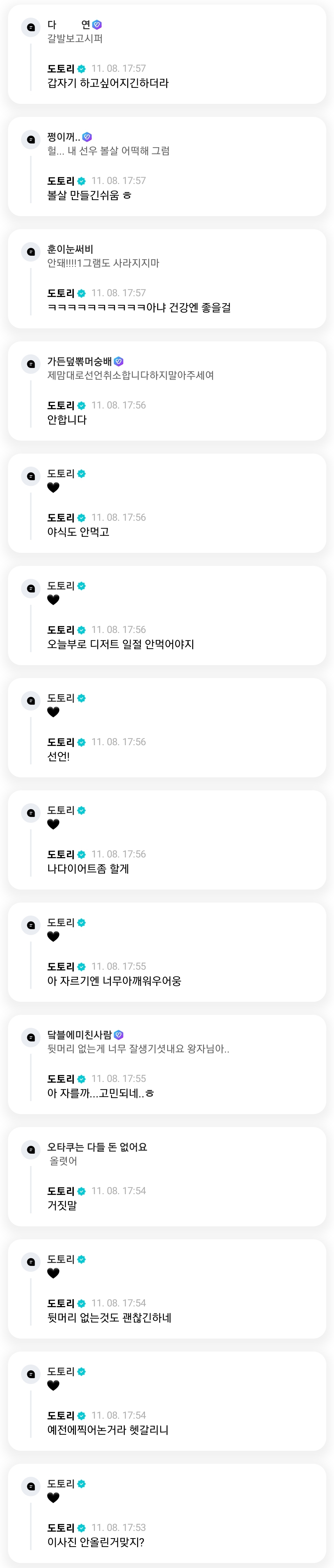
Task: Click the 도토리 name above 안합니다
Action: [x=61, y=405]
